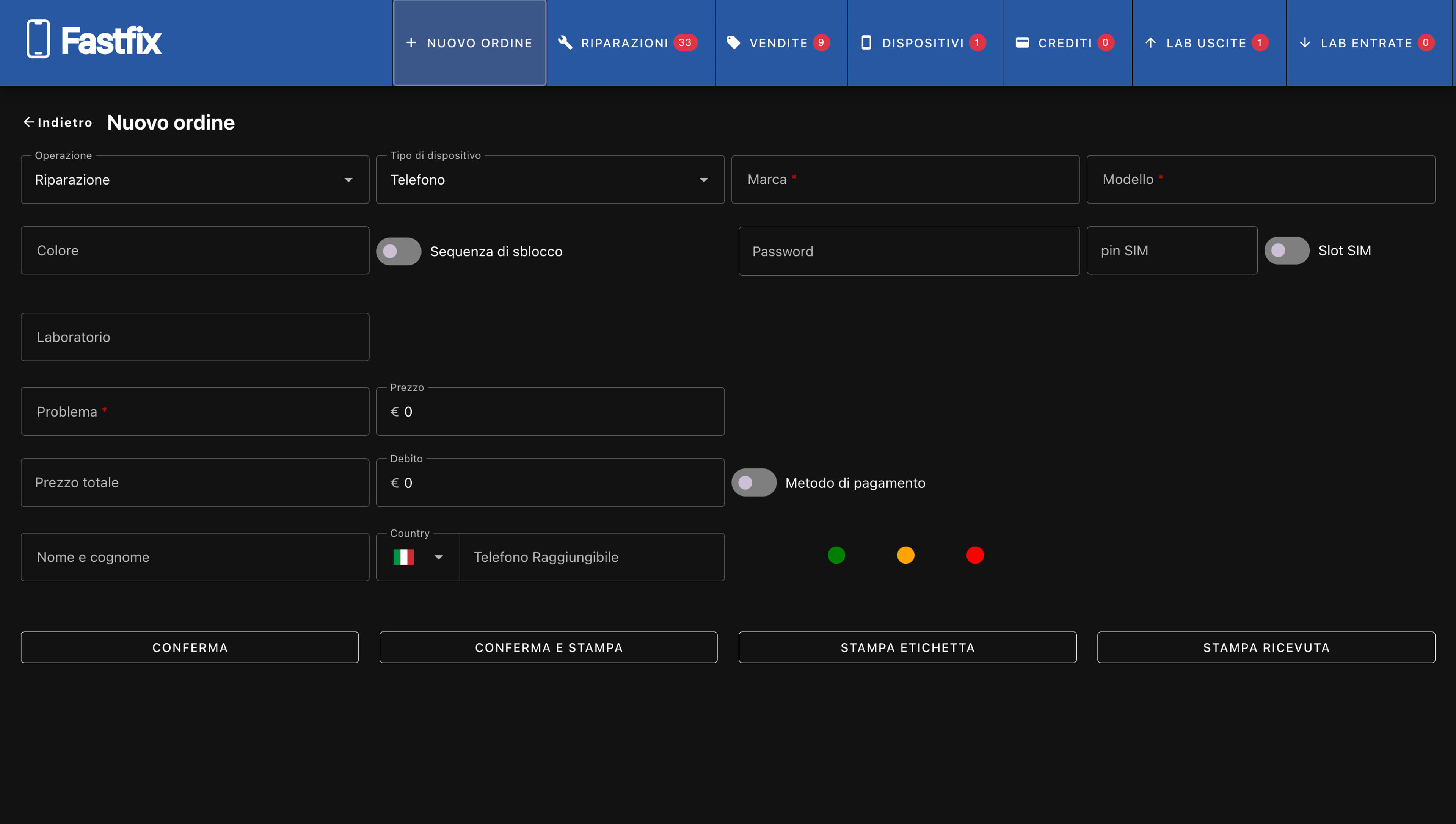Open the Operazione dropdown
1456x824 pixels.
click(195, 179)
